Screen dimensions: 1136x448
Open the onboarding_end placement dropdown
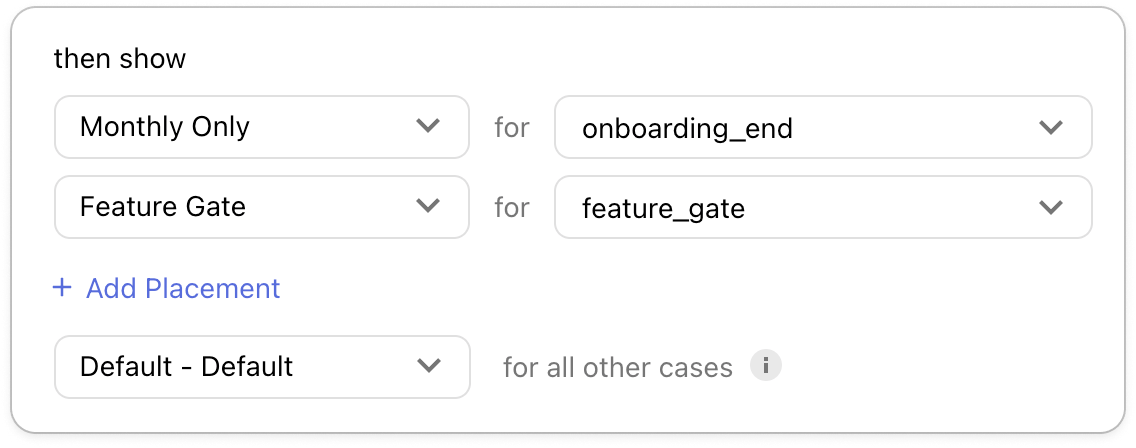(x=822, y=127)
